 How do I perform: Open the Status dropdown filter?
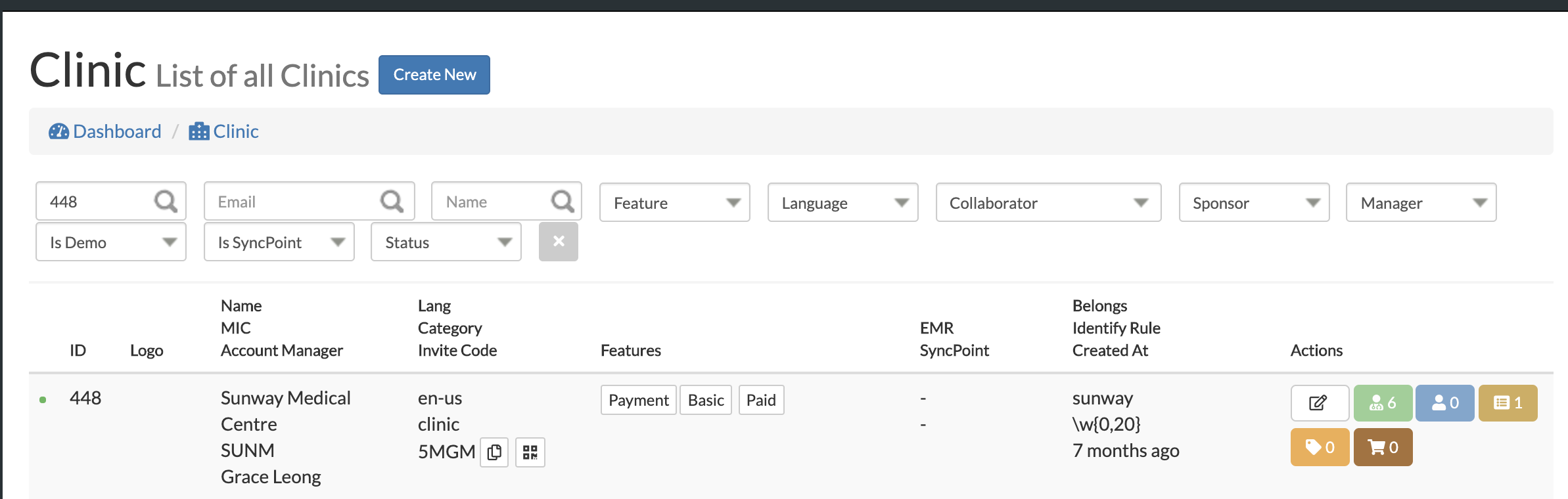[446, 242]
